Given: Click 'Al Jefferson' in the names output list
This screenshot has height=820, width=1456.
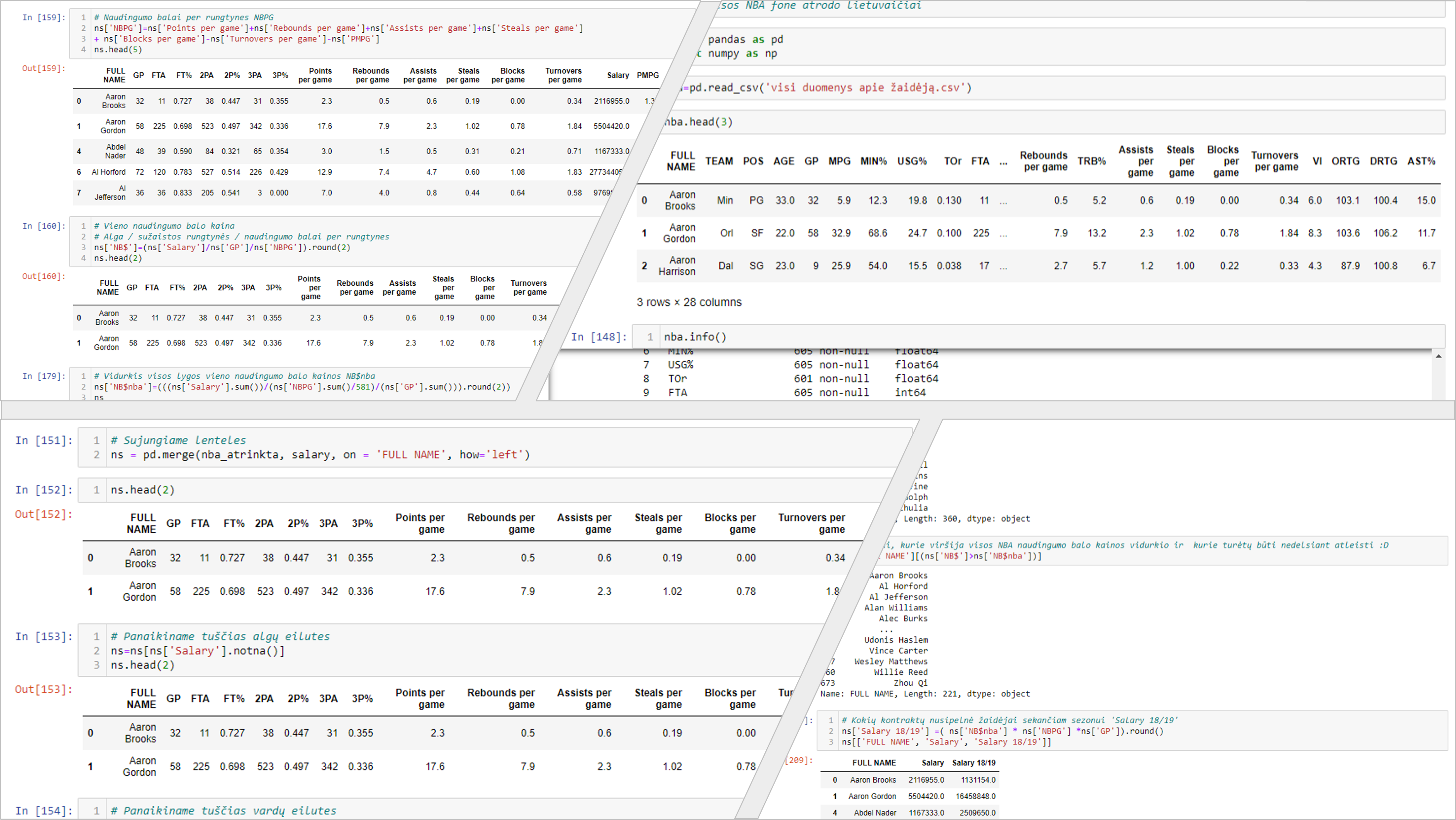Looking at the screenshot, I should tap(898, 597).
